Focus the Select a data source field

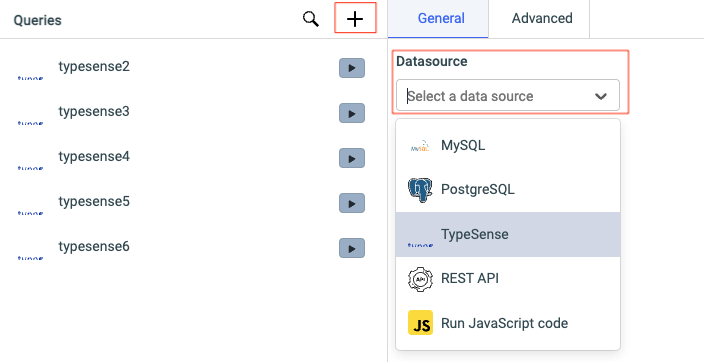(x=508, y=95)
